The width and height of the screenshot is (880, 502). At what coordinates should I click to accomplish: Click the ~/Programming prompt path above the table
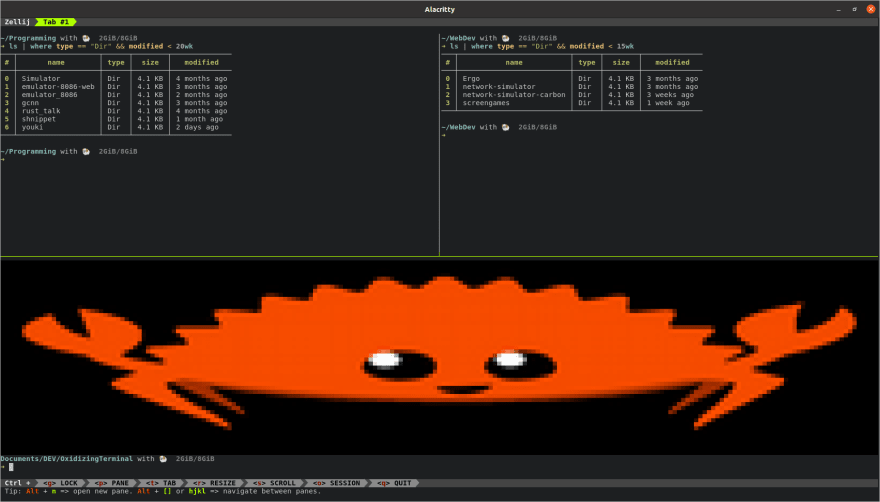28,38
